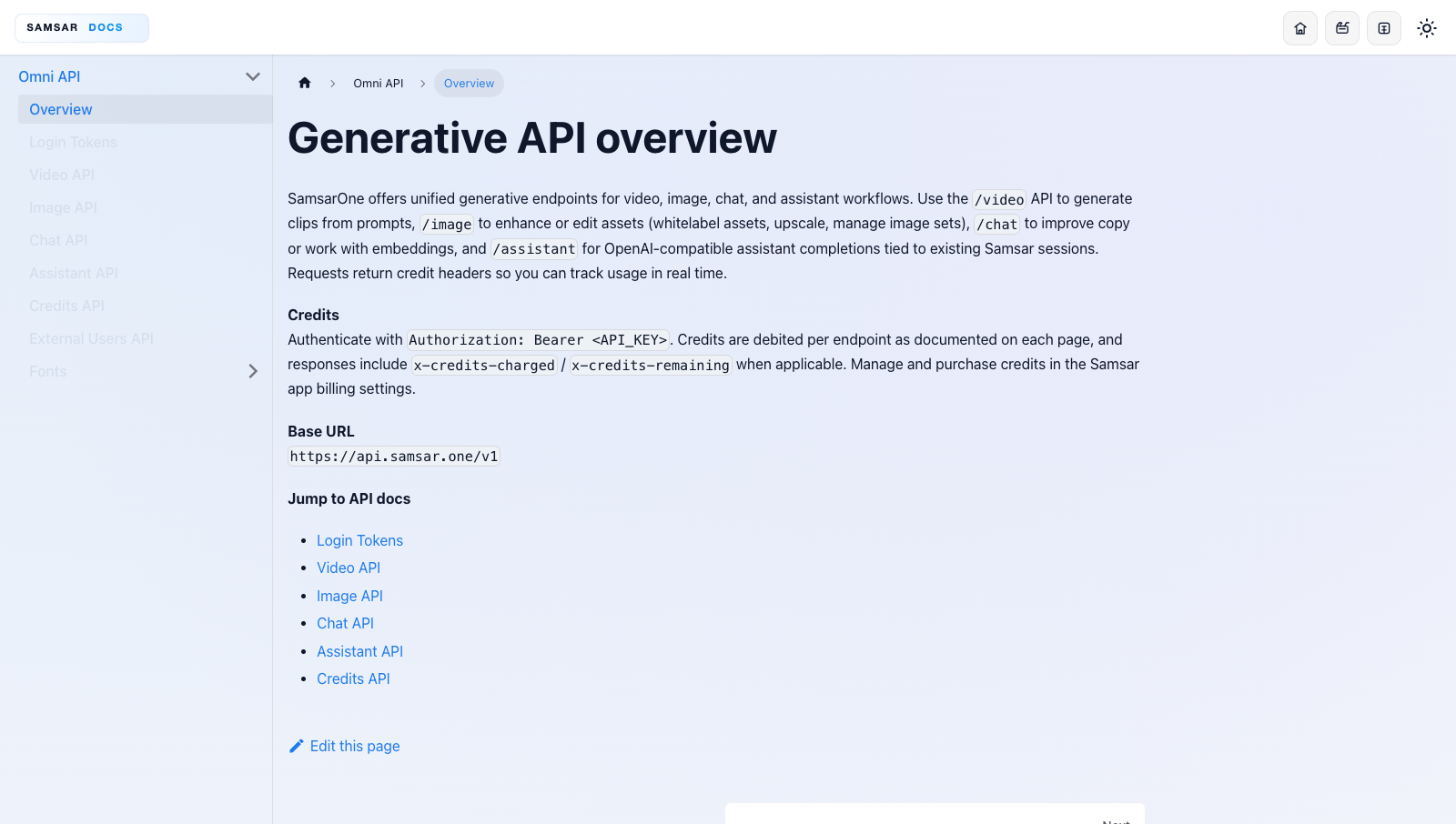Follow the Video API link under Jump to API docs
Screen dimensions: 1456x824
pos(349,568)
